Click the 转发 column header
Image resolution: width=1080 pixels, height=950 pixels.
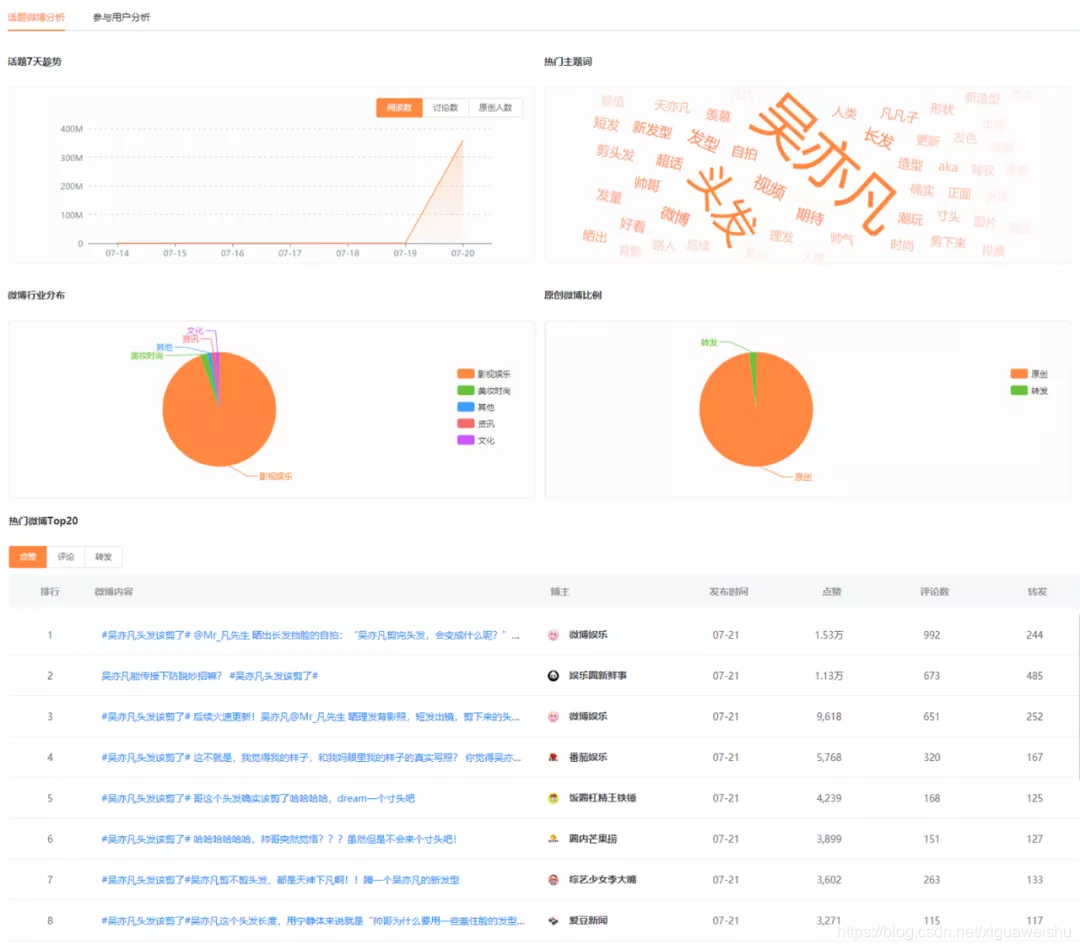[x=1037, y=592]
